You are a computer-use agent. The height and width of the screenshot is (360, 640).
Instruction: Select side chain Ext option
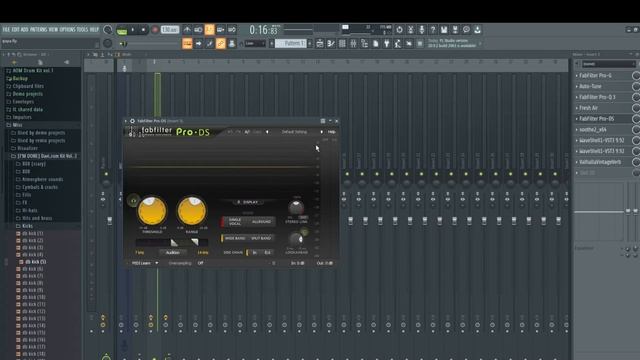tap(267, 253)
